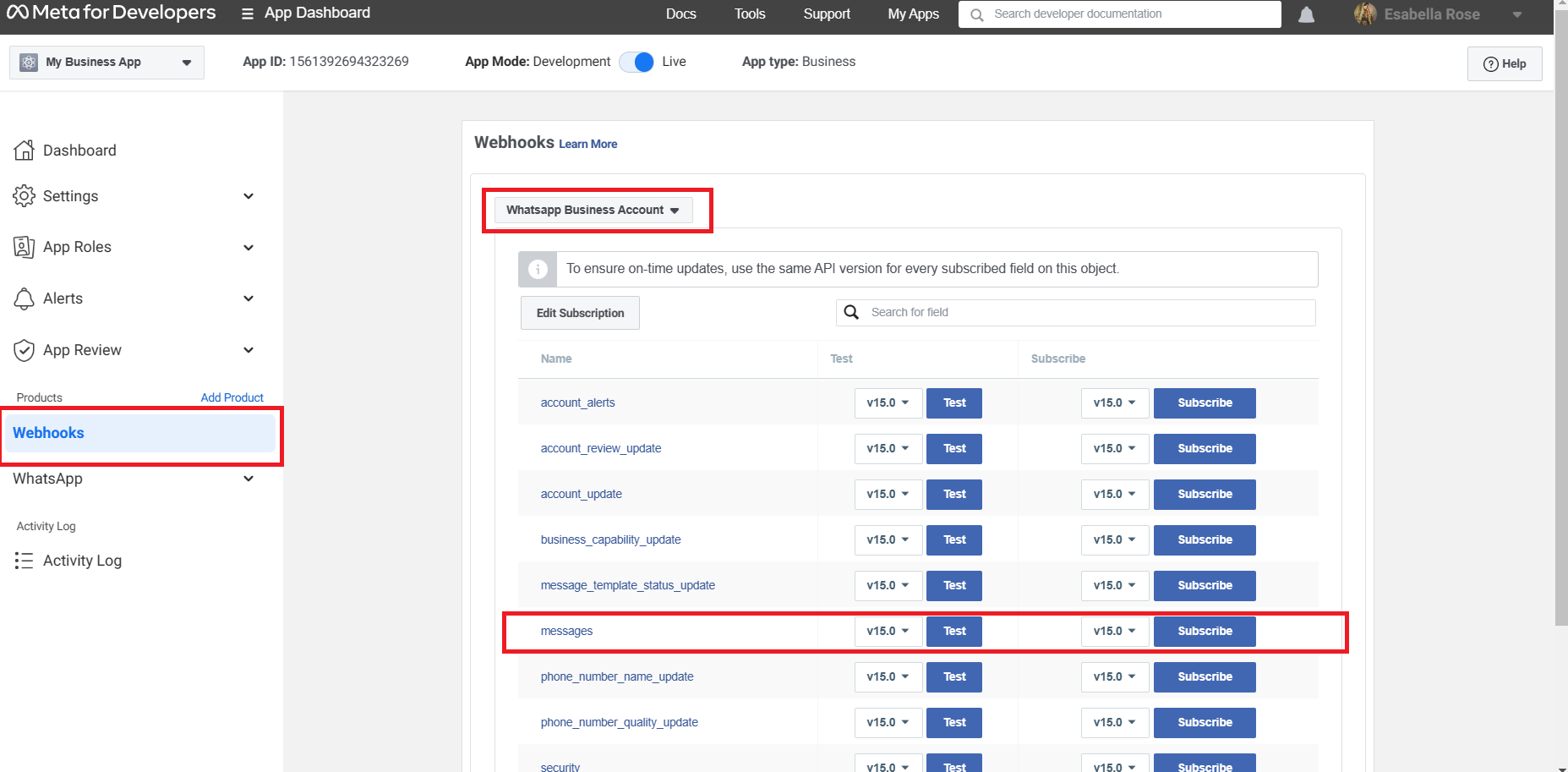The image size is (1568, 772).
Task: Open the account dropdown arrow beside Esabella Rose
Action: [x=1517, y=14]
